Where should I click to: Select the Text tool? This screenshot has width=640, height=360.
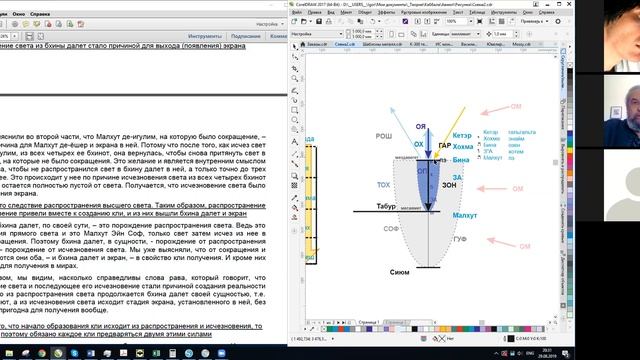click(295, 142)
